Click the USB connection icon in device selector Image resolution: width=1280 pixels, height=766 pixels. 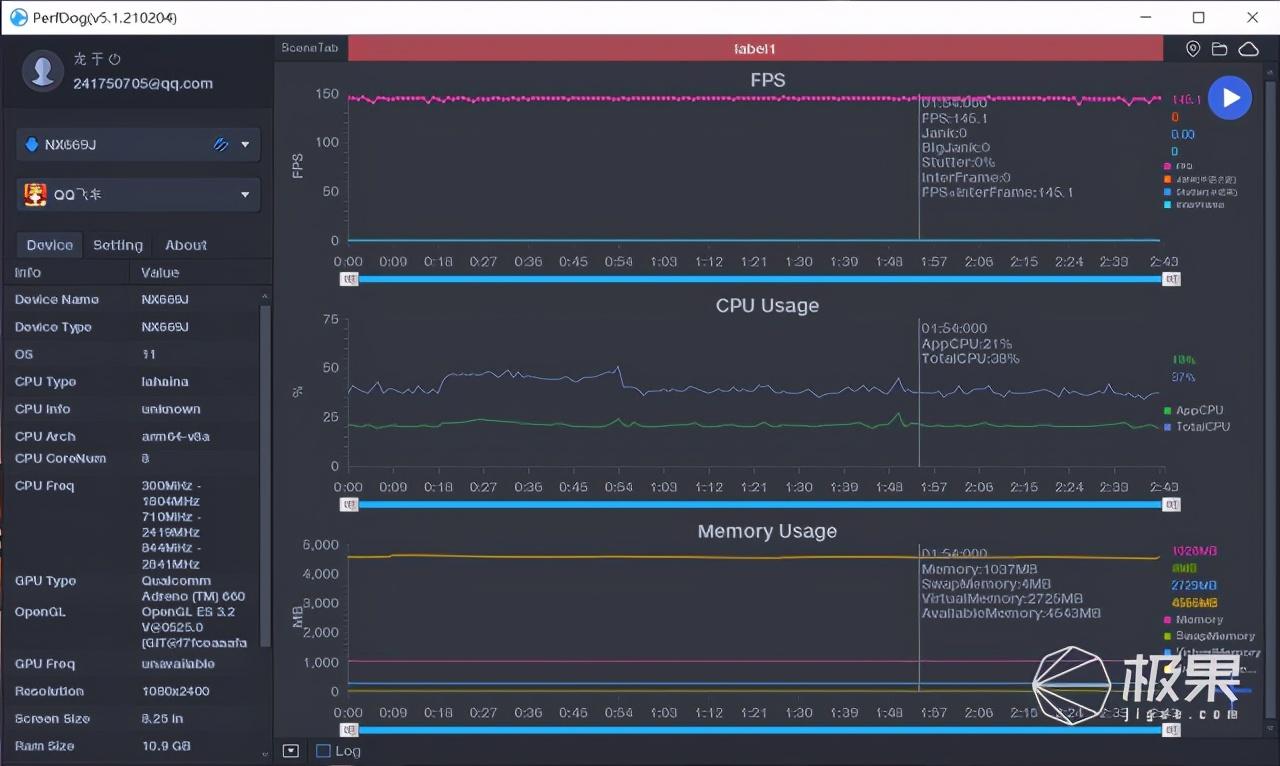(x=221, y=144)
